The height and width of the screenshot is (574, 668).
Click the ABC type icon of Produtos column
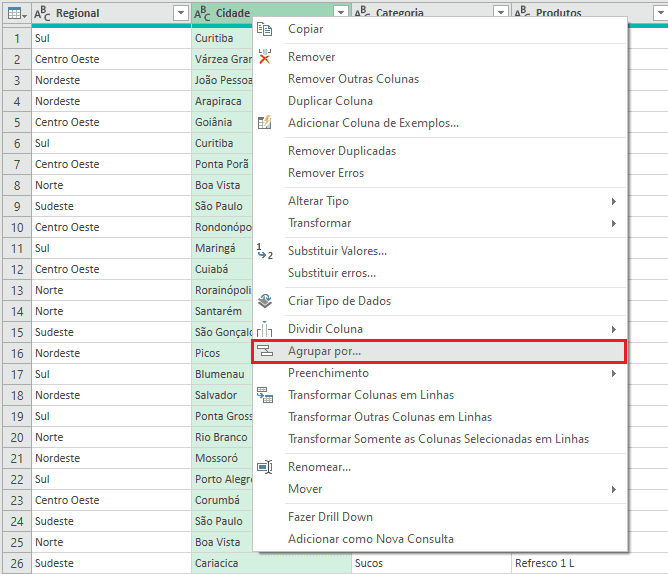pyautogui.click(x=523, y=13)
